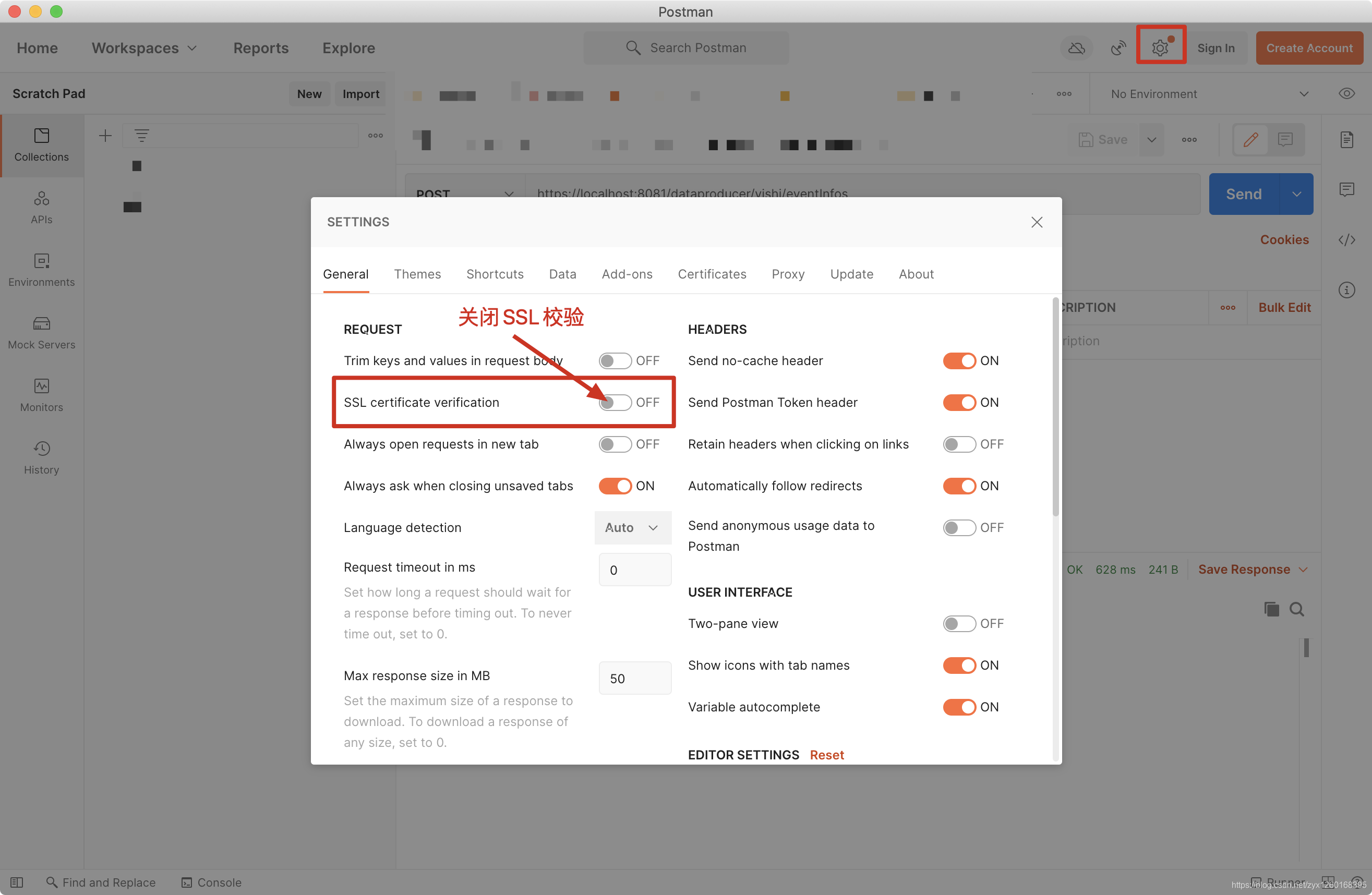Click the cloud sync offline icon

(1076, 47)
